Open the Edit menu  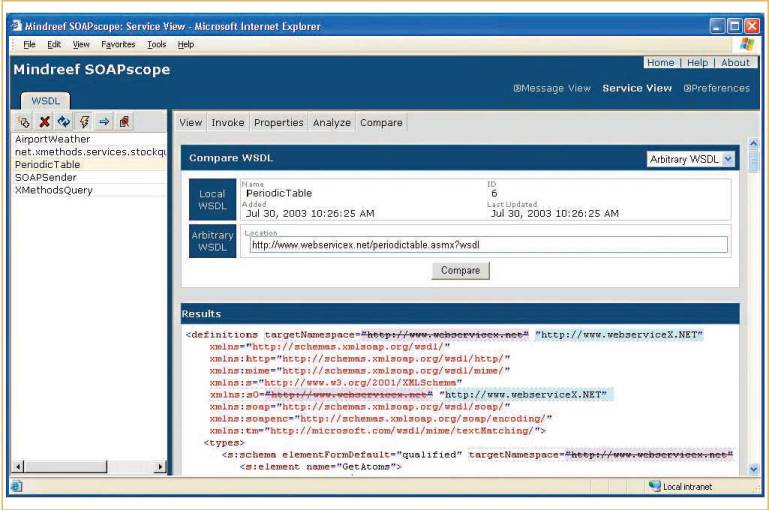tap(54, 44)
